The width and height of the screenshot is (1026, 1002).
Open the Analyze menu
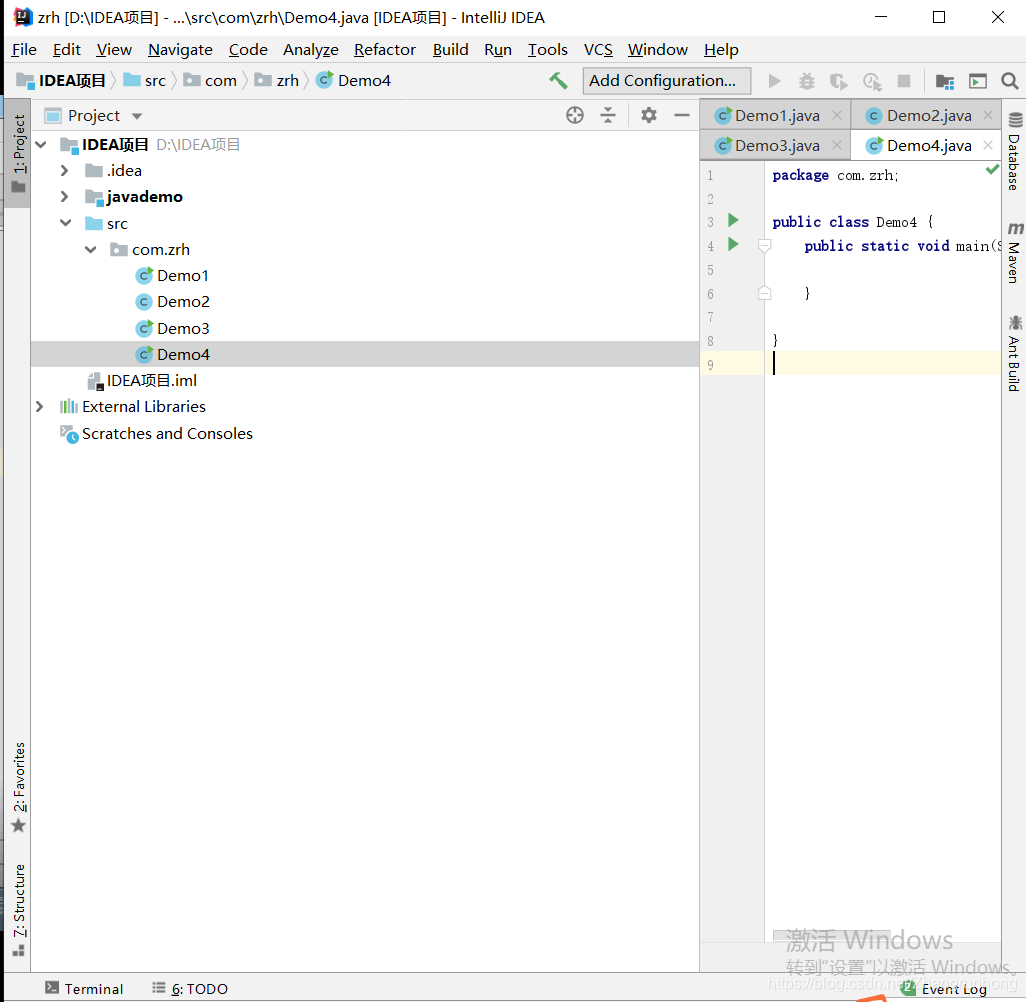tap(310, 50)
